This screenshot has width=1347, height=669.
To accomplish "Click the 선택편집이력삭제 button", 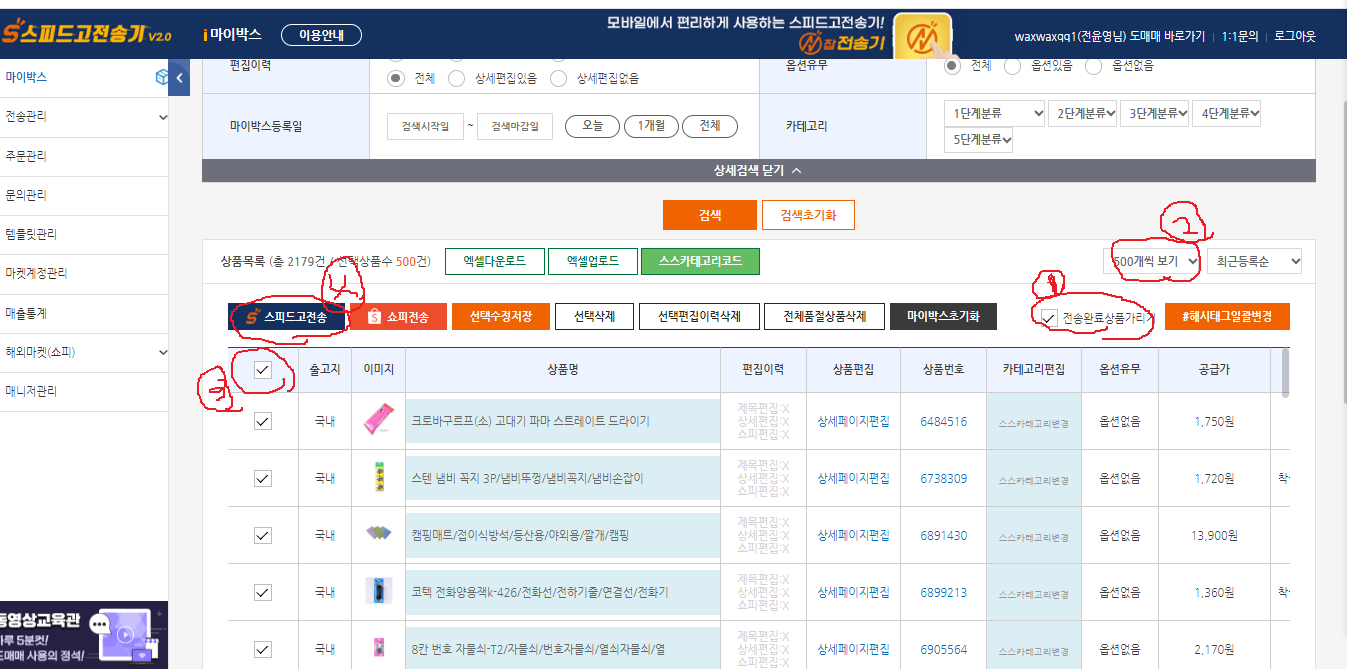I will pyautogui.click(x=699, y=317).
